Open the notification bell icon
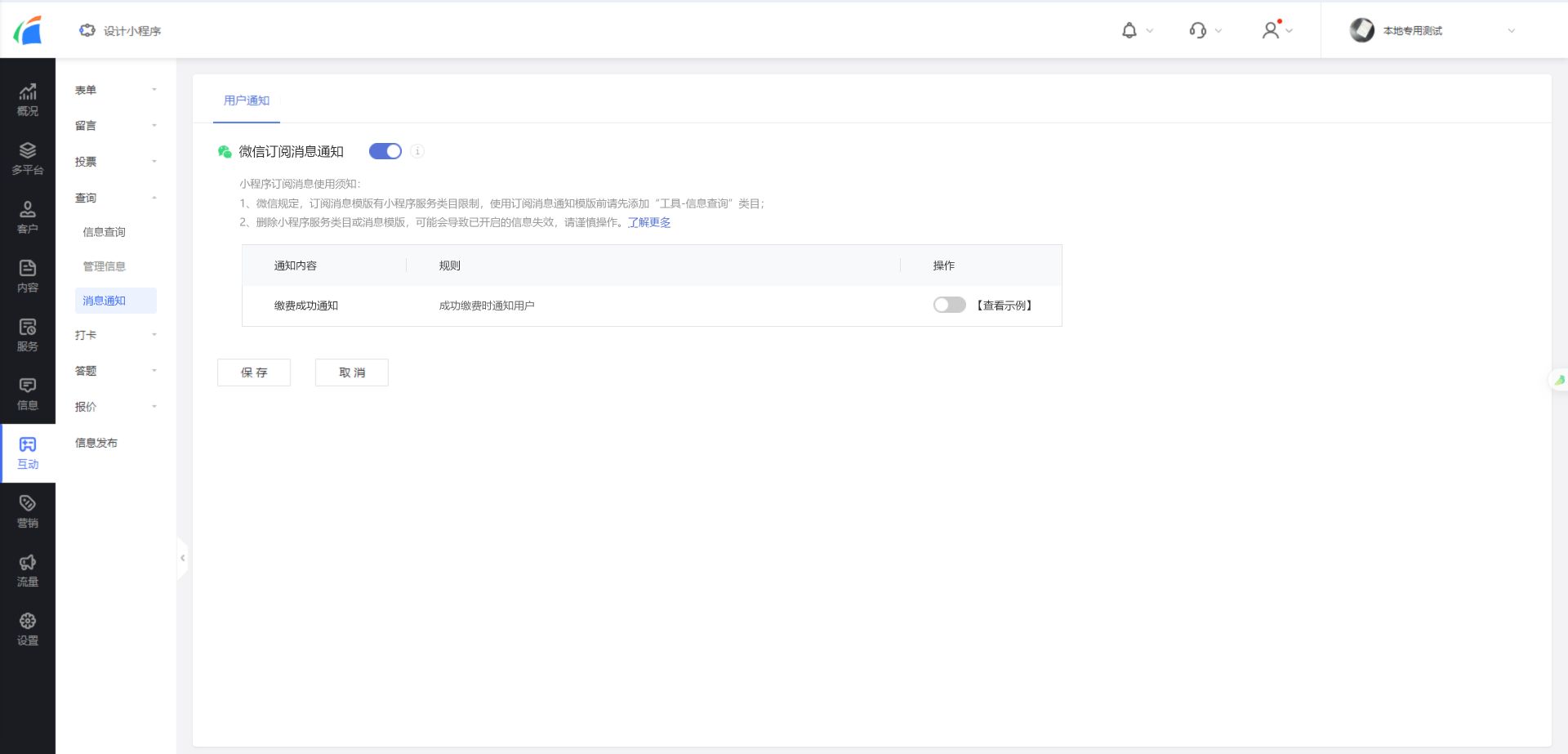The width and height of the screenshot is (1568, 754). coord(1129,30)
